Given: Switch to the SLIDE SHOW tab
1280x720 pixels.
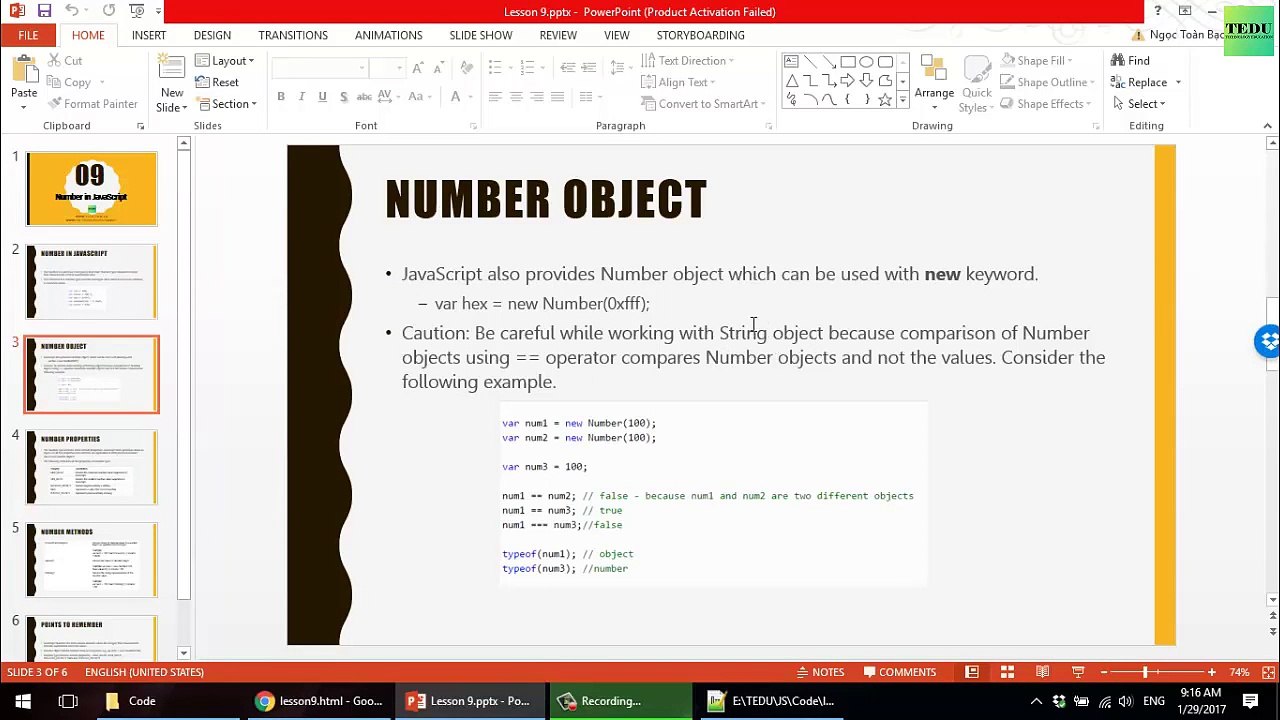Looking at the screenshot, I should 481,35.
